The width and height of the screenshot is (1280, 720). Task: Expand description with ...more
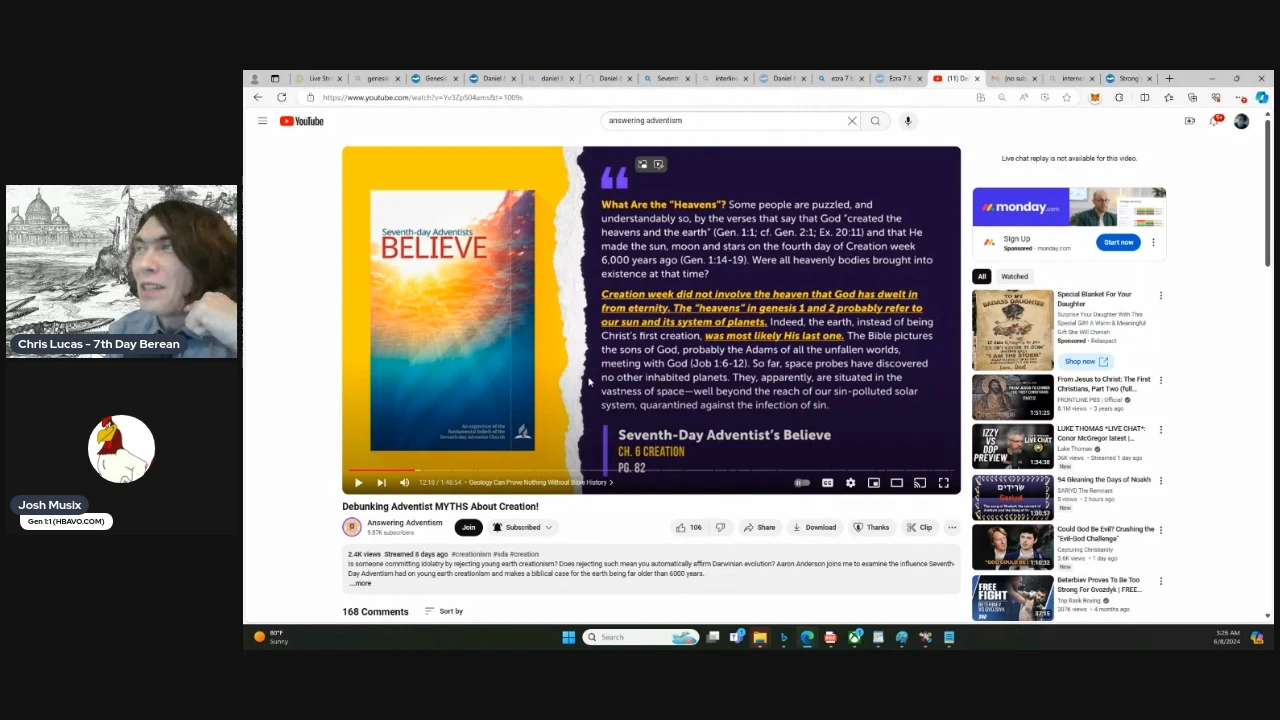tap(362, 583)
